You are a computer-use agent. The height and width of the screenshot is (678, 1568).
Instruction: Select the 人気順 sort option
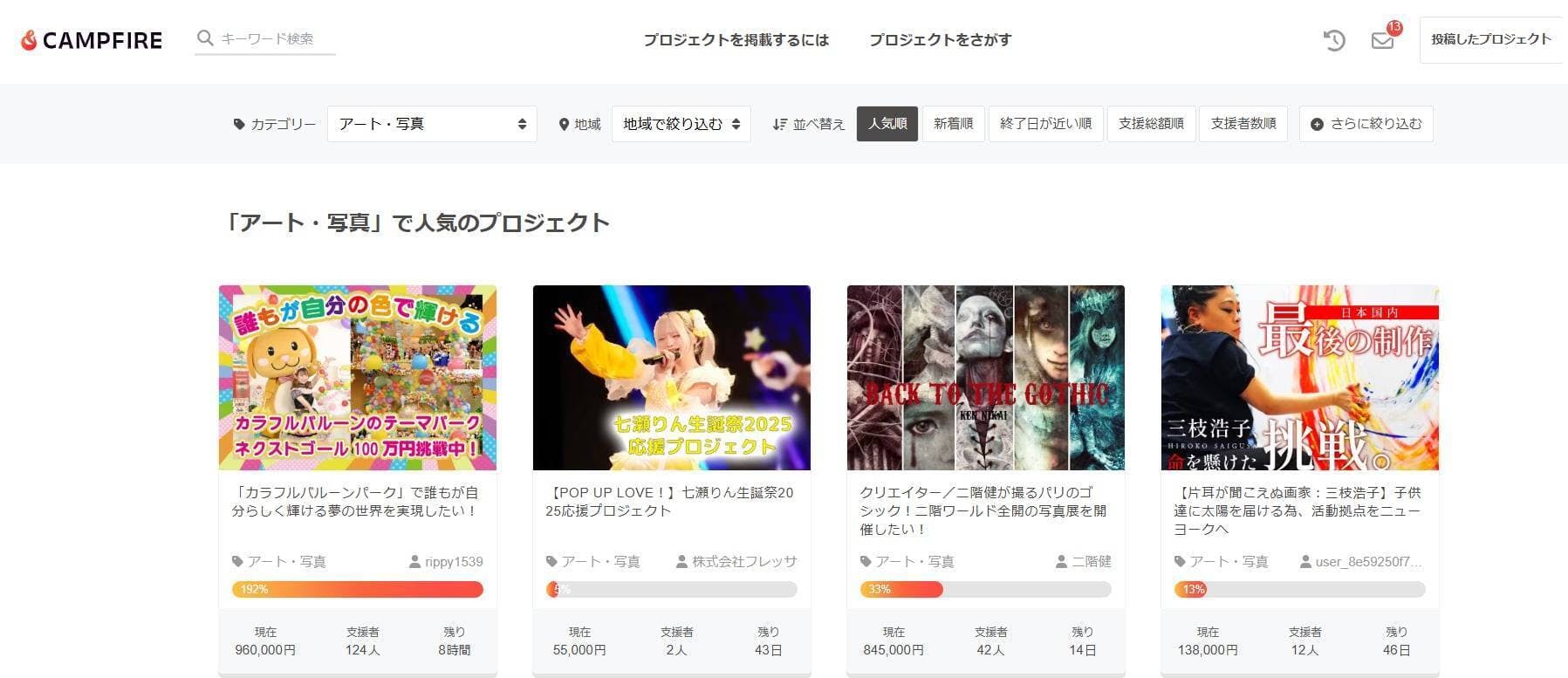coord(887,124)
